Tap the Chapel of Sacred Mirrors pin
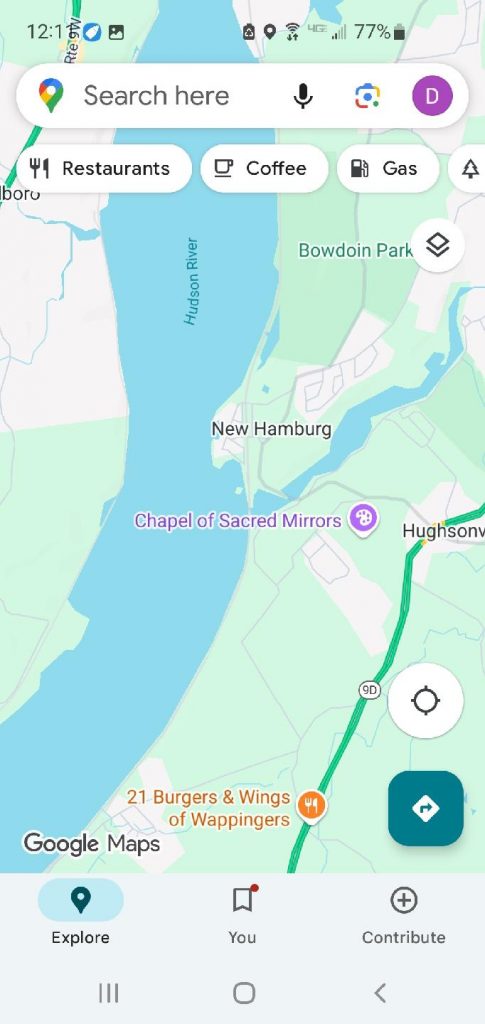 363,520
